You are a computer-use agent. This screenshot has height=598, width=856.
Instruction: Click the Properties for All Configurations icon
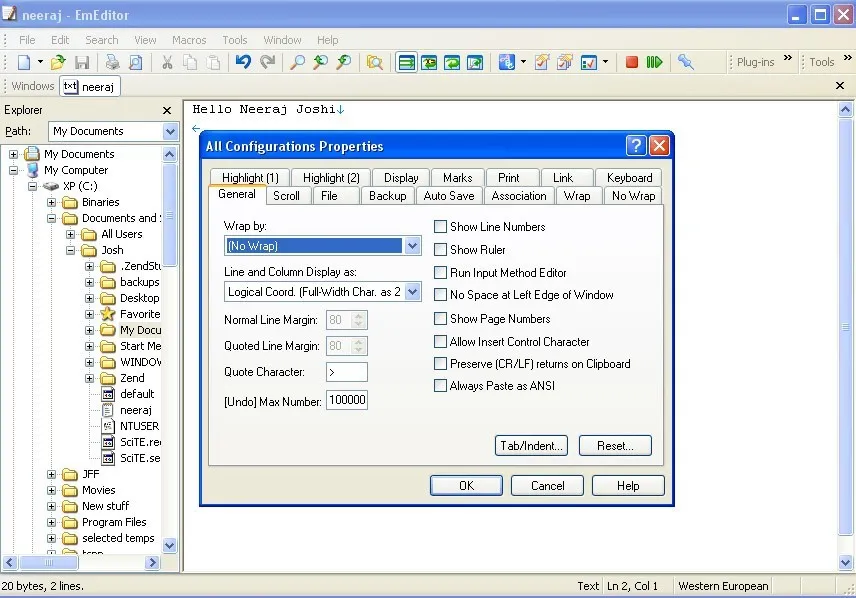pyautogui.click(x=565, y=62)
